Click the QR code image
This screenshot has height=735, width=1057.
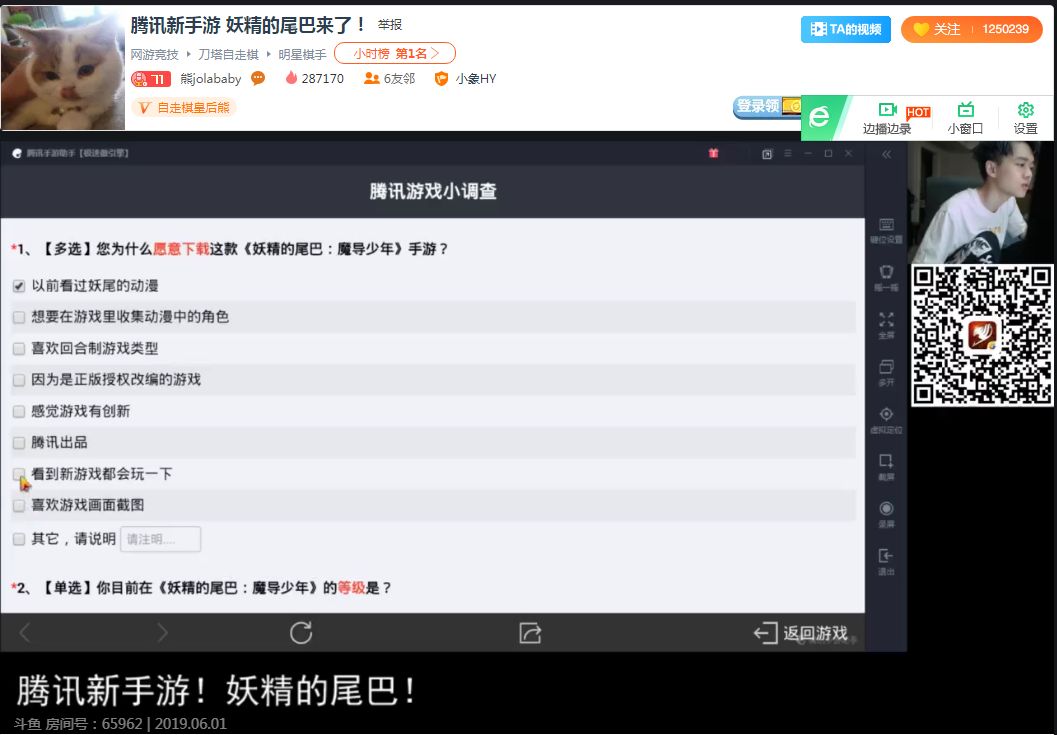pyautogui.click(x=982, y=336)
